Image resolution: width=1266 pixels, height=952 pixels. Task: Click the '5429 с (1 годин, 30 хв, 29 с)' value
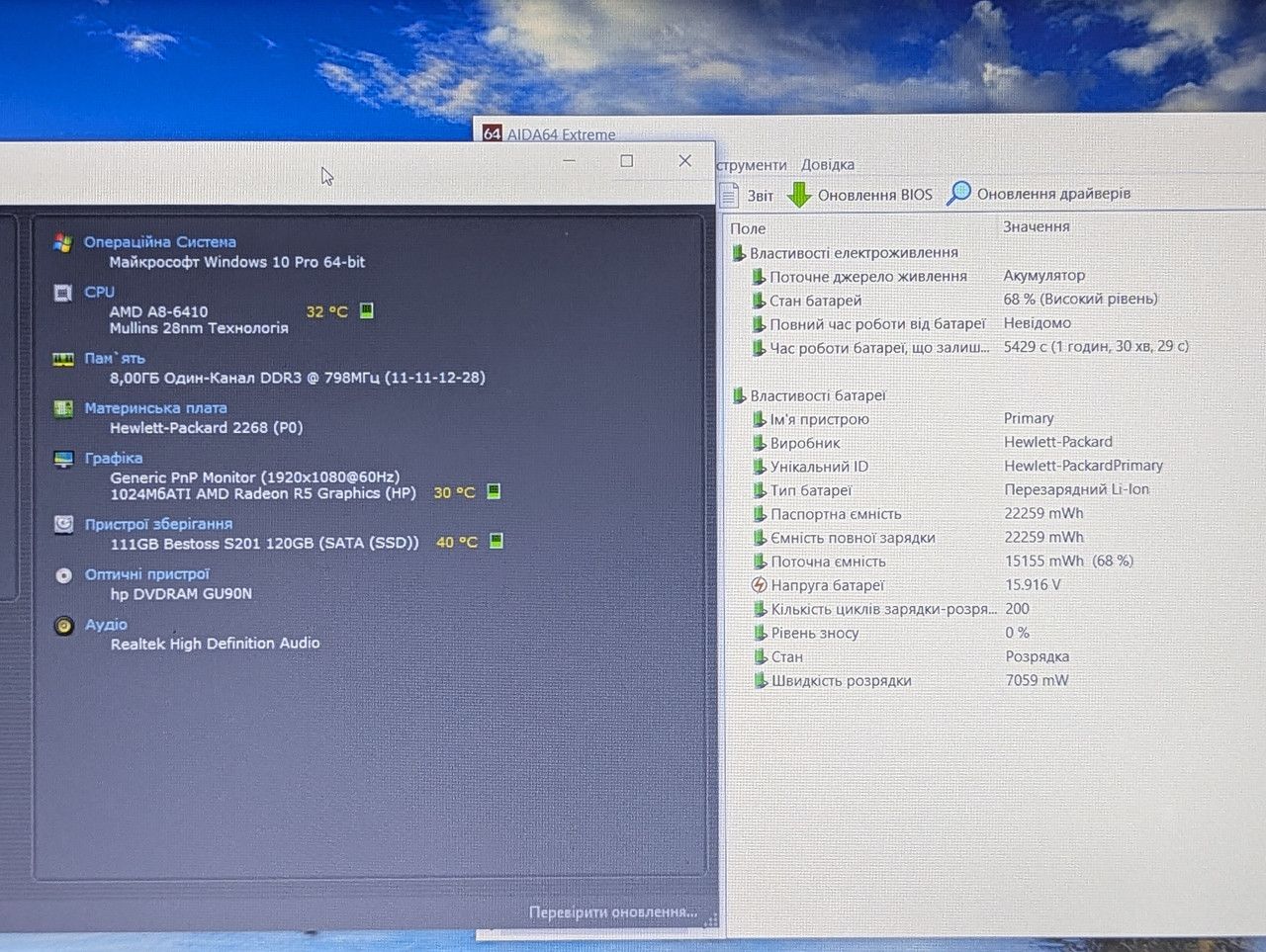pyautogui.click(x=1097, y=347)
